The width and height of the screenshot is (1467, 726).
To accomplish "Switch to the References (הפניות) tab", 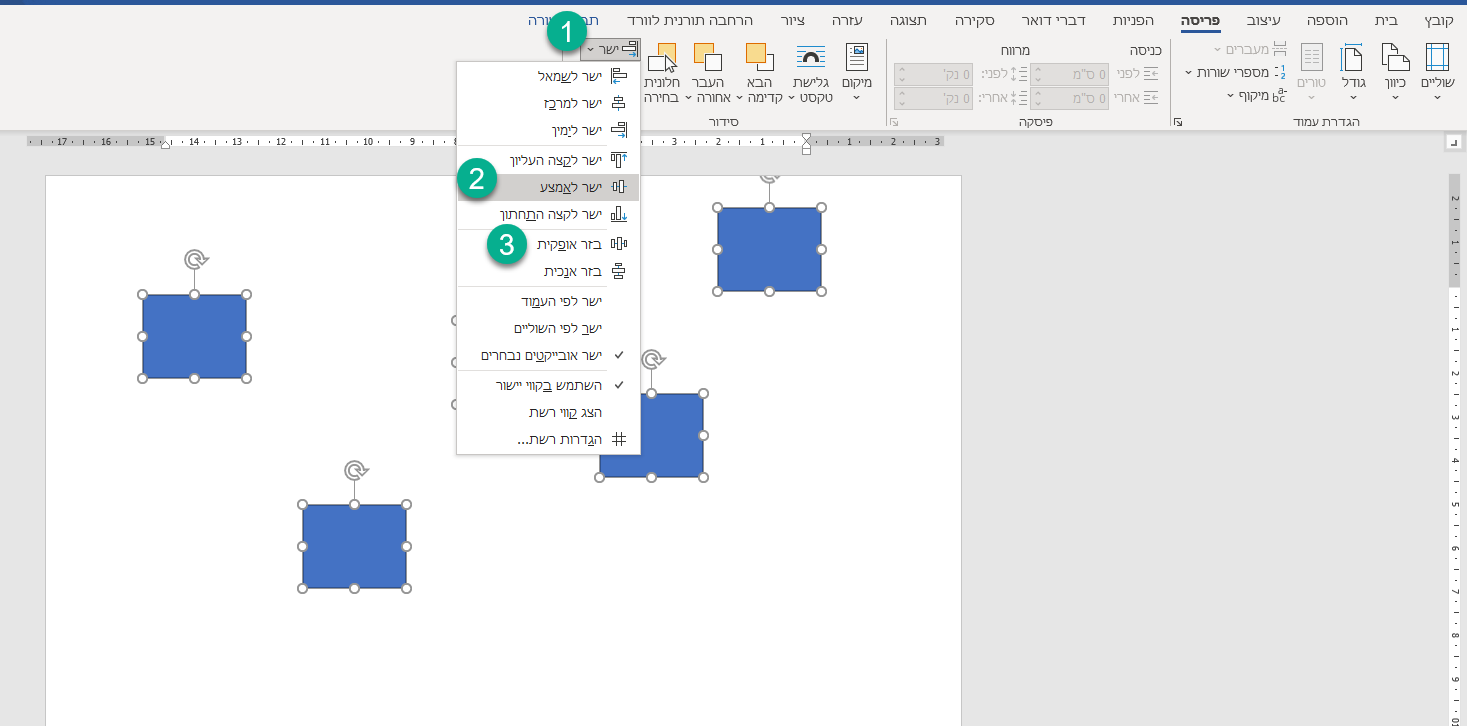I will click(x=1133, y=20).
